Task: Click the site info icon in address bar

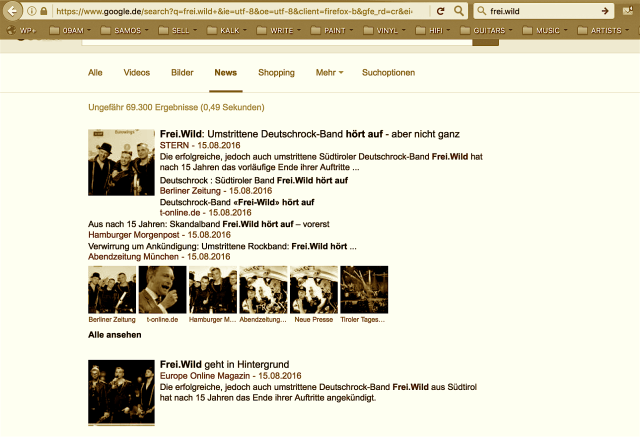Action: (33, 11)
